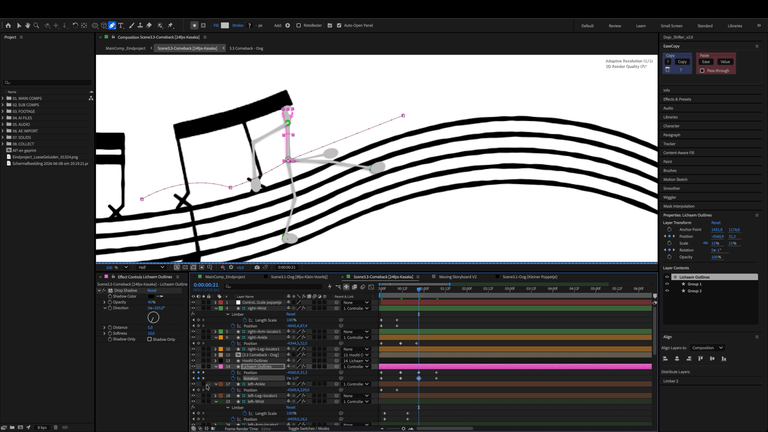Select the Zoom magnifier tool
The height and width of the screenshot is (432, 768).
[36, 25]
